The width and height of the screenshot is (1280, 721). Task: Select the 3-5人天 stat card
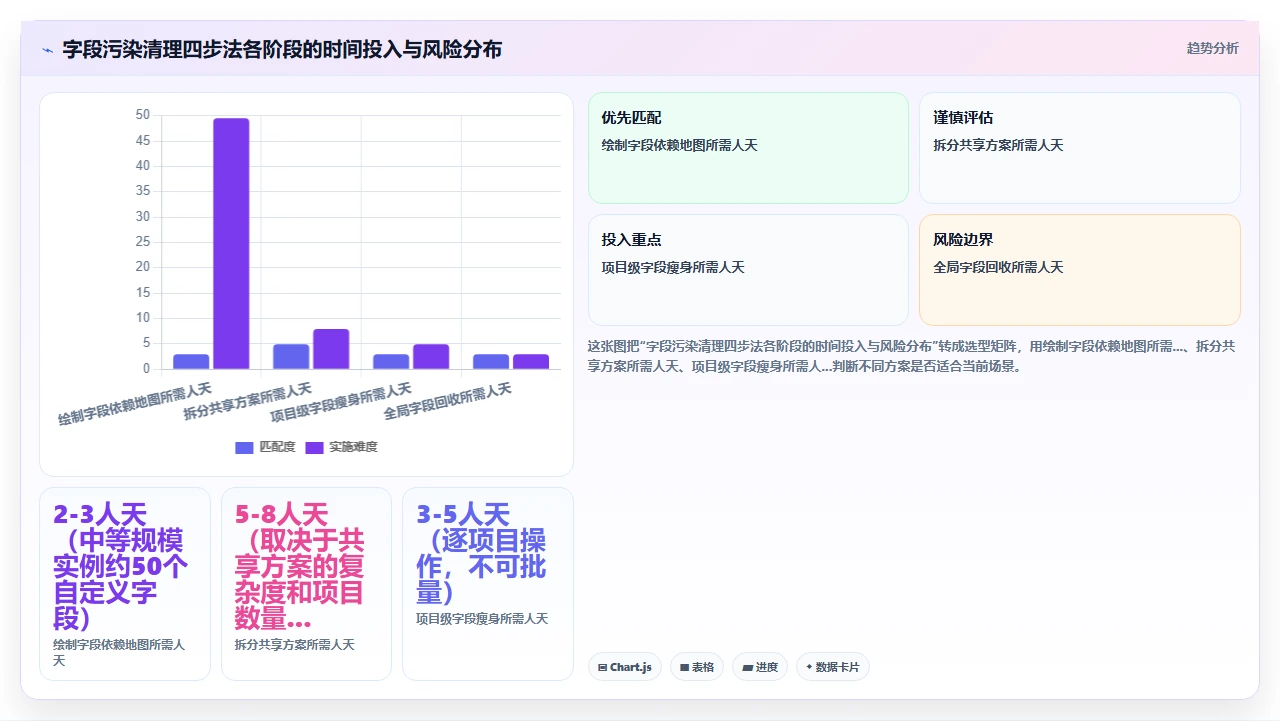pyautogui.click(x=488, y=584)
